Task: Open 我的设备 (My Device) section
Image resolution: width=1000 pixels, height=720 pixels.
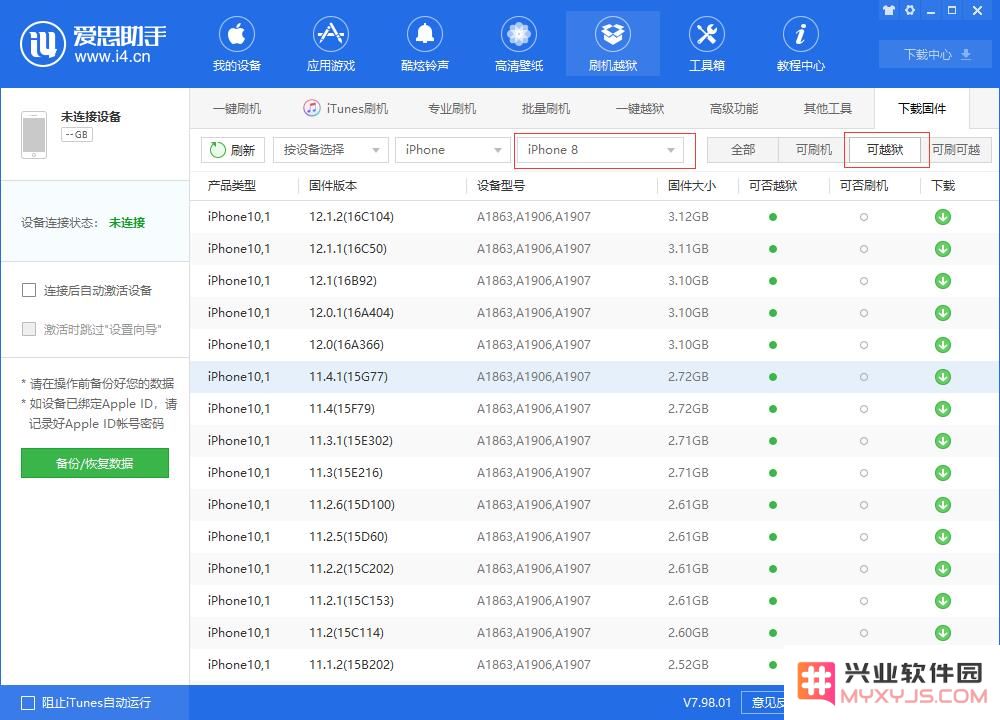Action: [x=237, y=44]
